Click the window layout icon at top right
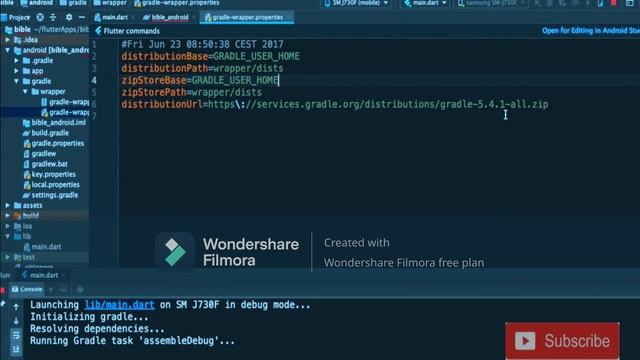The width and height of the screenshot is (640, 360). [630, 3]
